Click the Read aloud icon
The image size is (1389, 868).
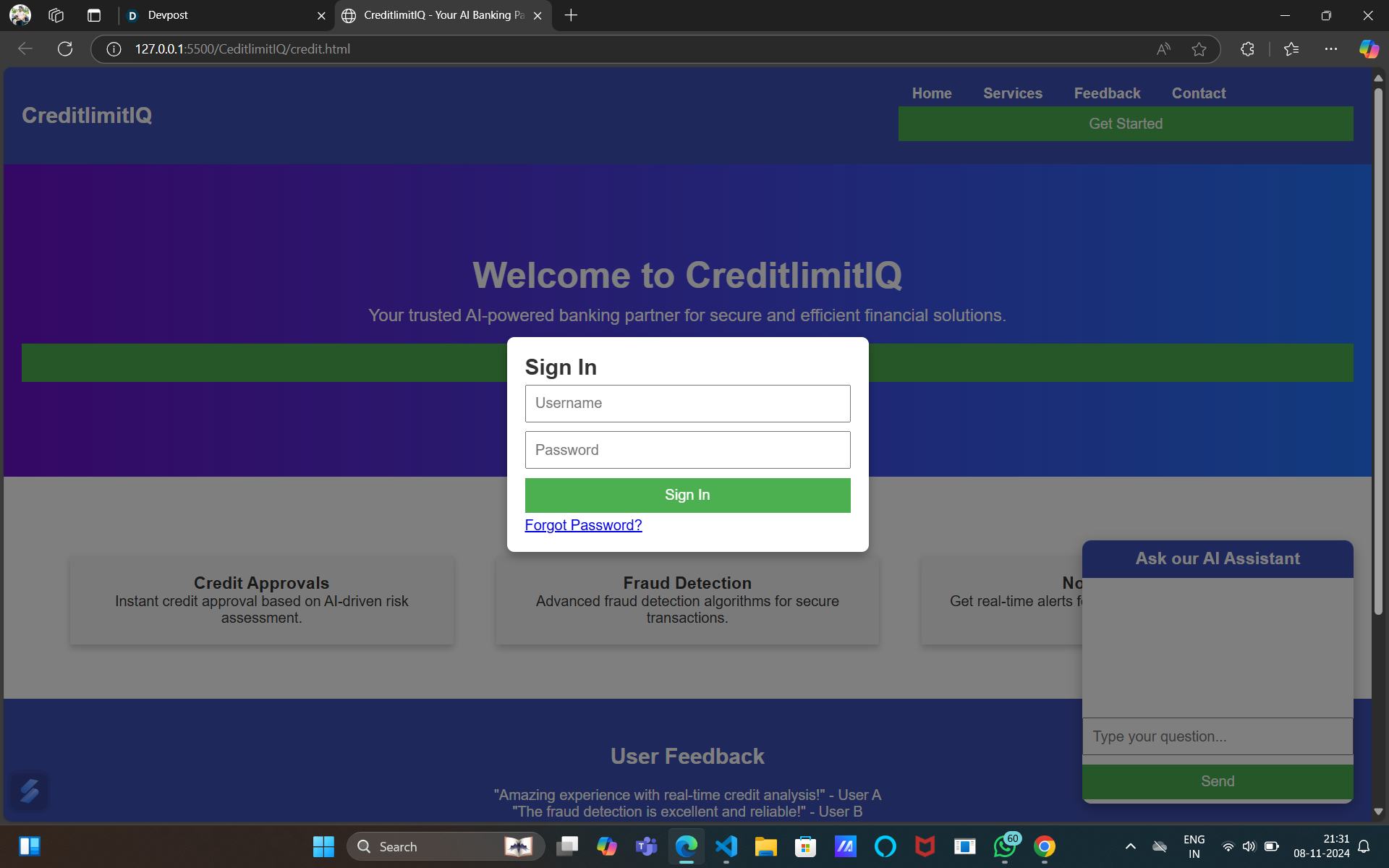[1163, 49]
